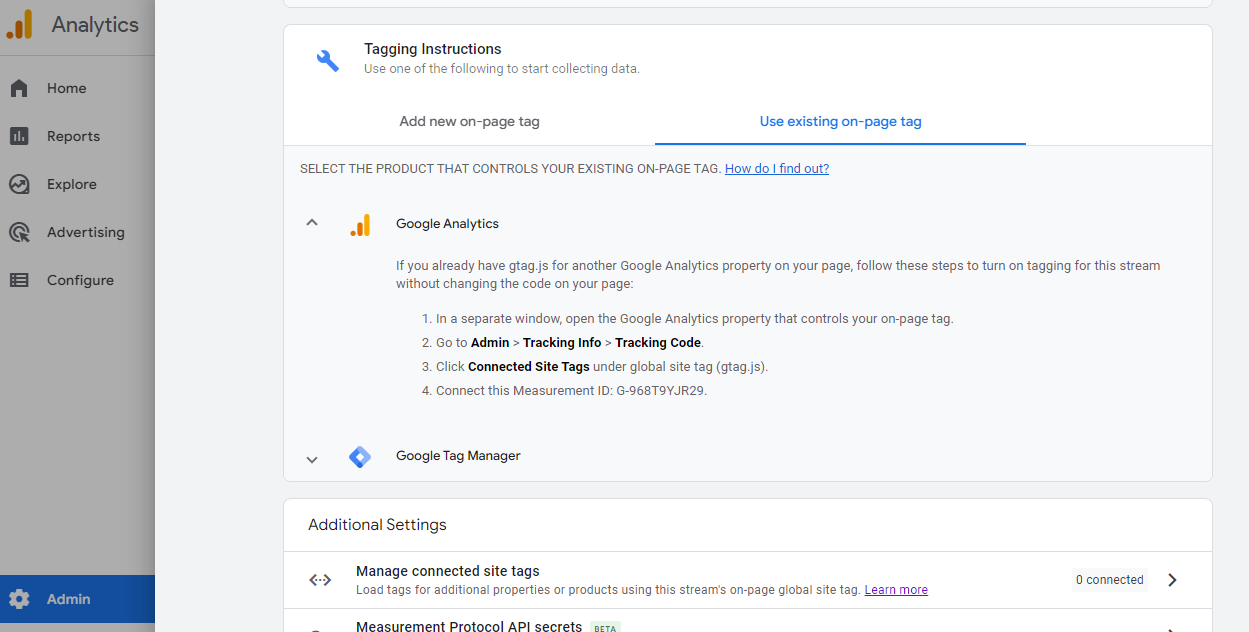This screenshot has width=1249, height=632.
Task: Click the Advertising sidebar icon
Action: pyautogui.click(x=19, y=232)
